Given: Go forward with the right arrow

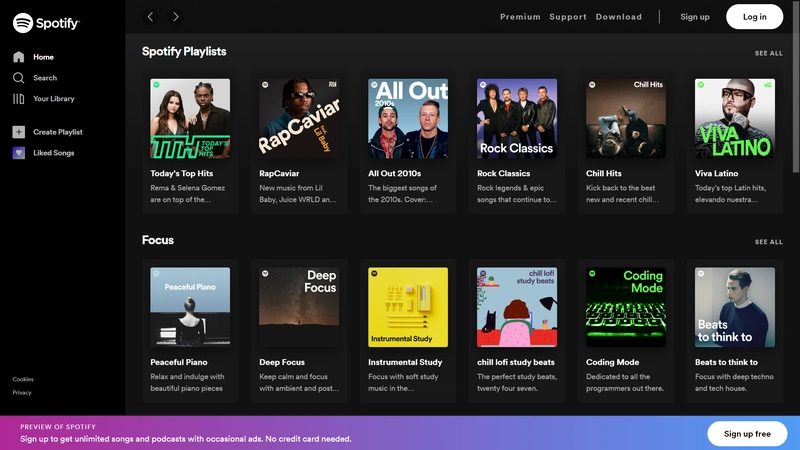Looking at the screenshot, I should pos(176,17).
